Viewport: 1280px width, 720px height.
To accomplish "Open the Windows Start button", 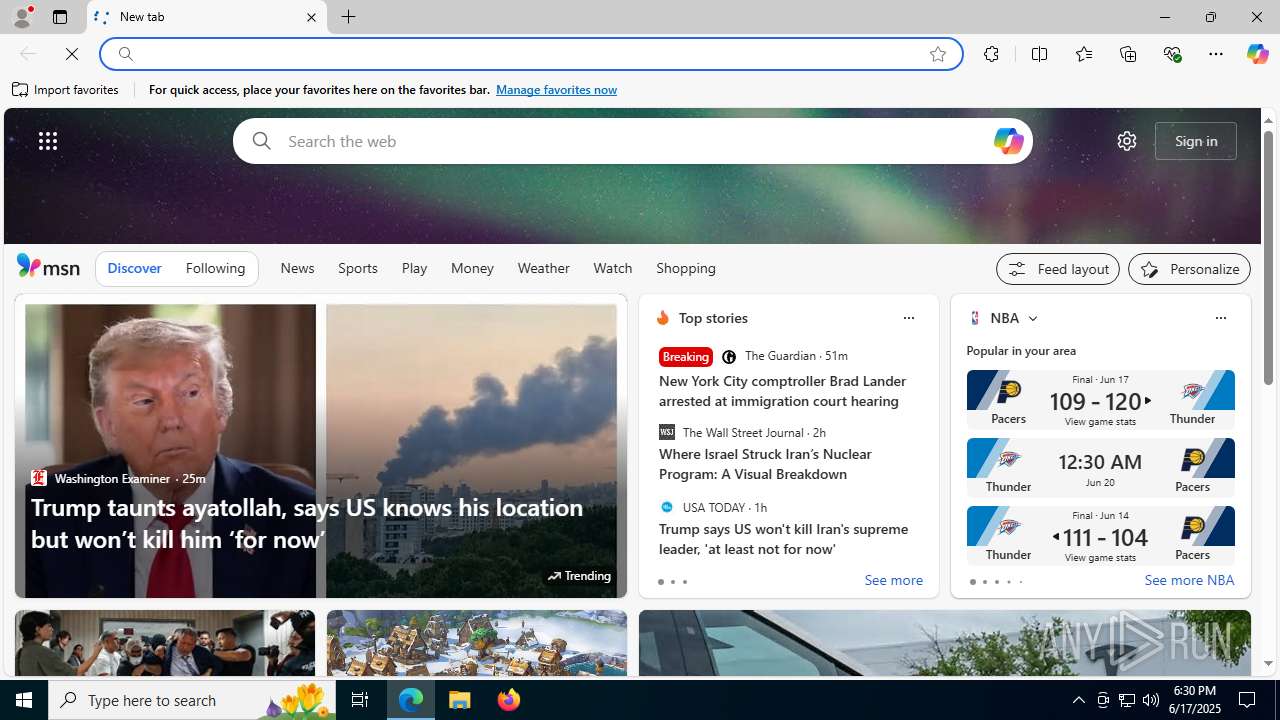I will pos(24,700).
